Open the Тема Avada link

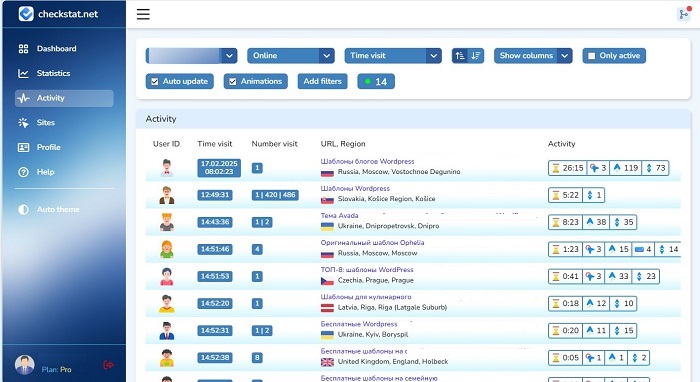point(339,216)
